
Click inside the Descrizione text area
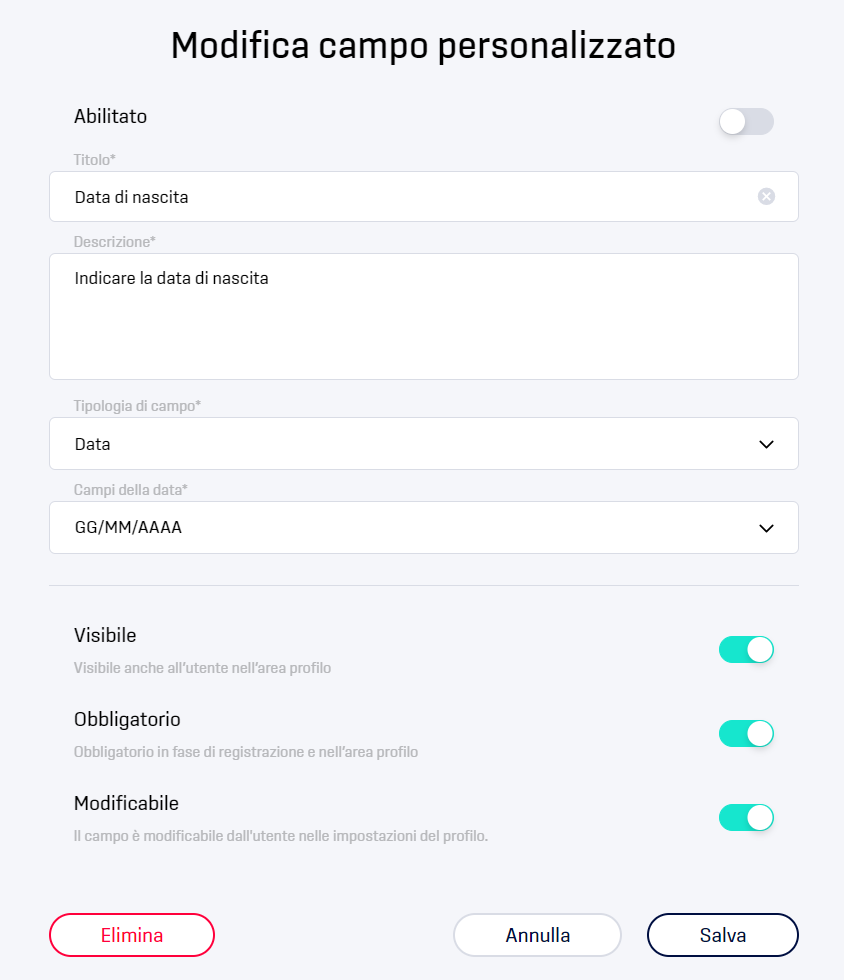click(424, 316)
